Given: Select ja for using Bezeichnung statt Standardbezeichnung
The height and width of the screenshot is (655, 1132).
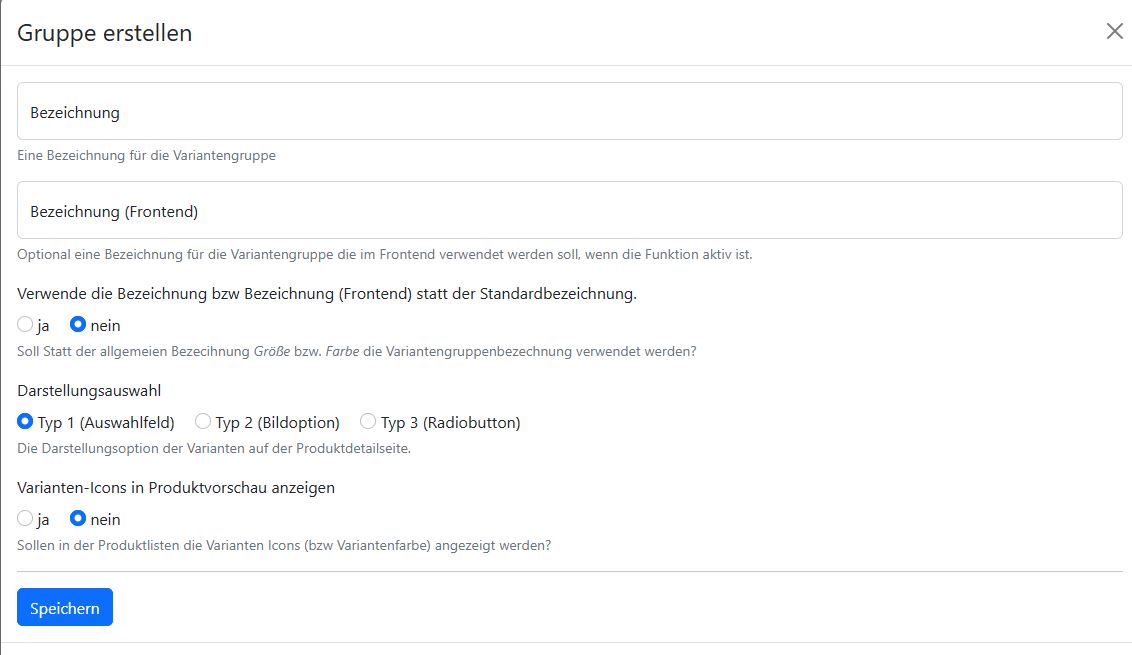Looking at the screenshot, I should [26, 325].
